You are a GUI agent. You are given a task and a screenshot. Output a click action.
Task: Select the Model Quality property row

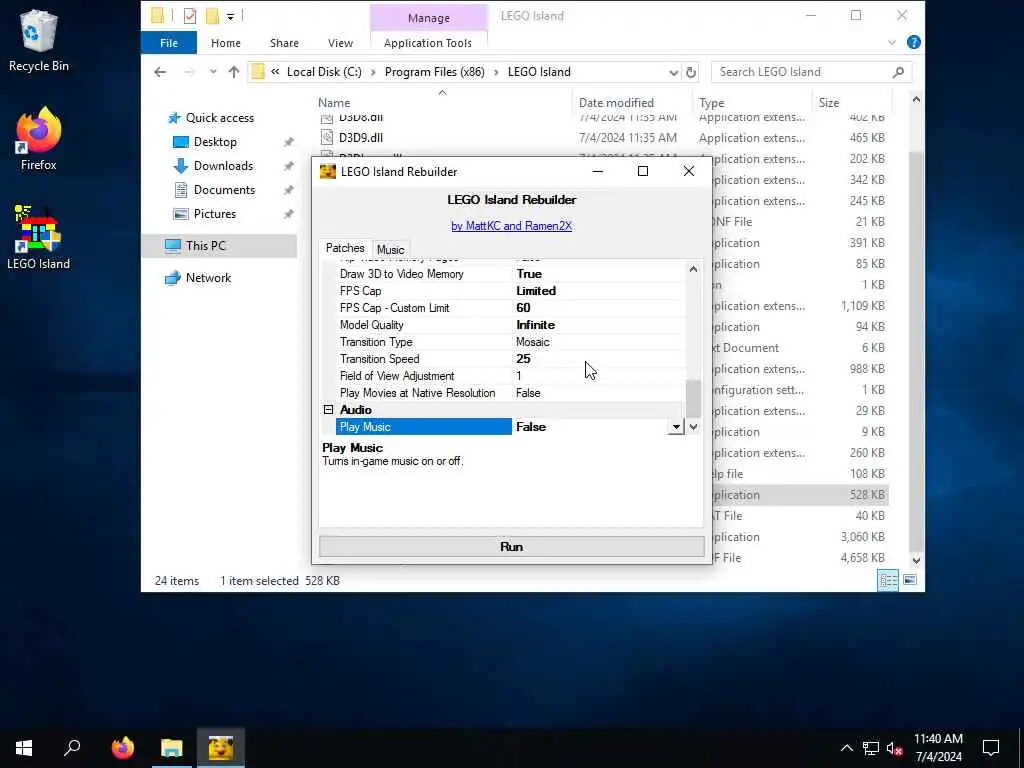tap(510, 325)
